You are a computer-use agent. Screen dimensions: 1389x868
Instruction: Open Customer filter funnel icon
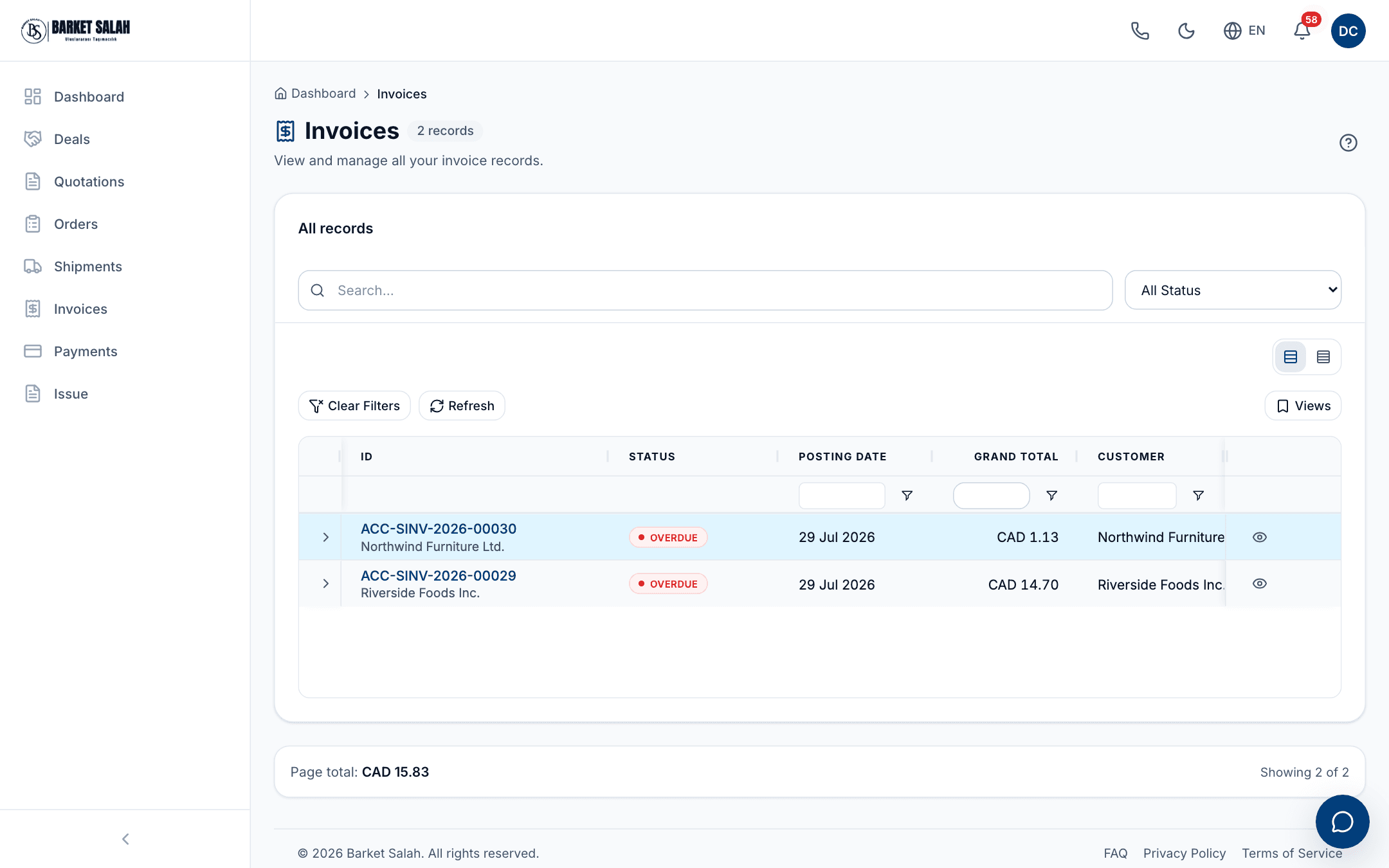[x=1198, y=495]
